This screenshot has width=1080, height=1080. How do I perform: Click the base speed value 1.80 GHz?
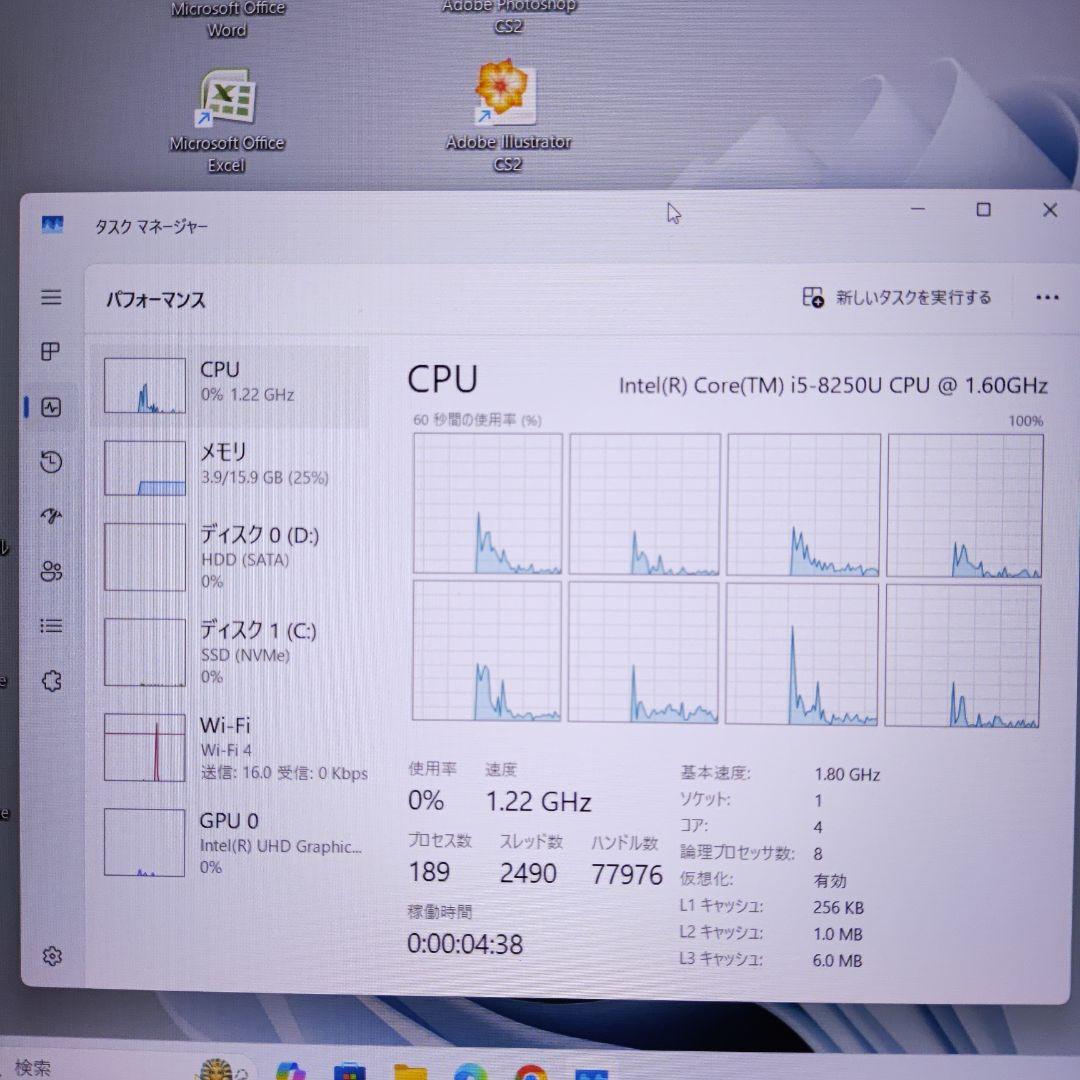847,775
